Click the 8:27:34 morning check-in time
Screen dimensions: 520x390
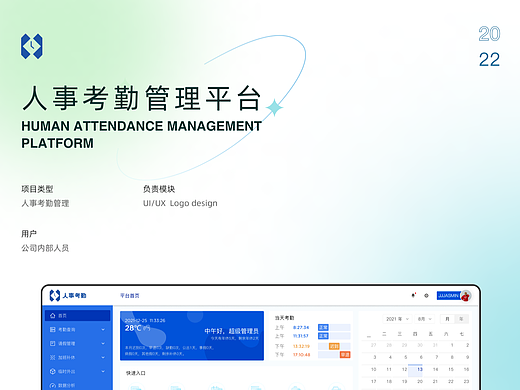[x=301, y=328]
